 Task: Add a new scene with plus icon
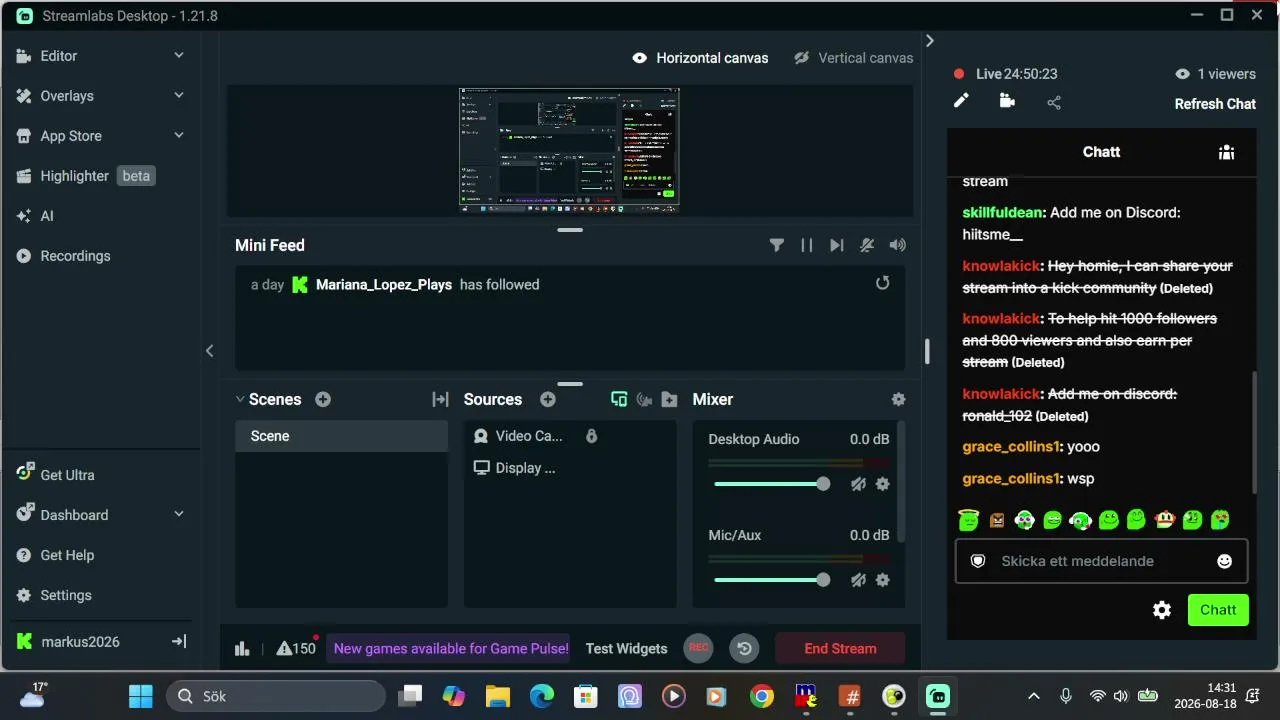click(x=323, y=399)
